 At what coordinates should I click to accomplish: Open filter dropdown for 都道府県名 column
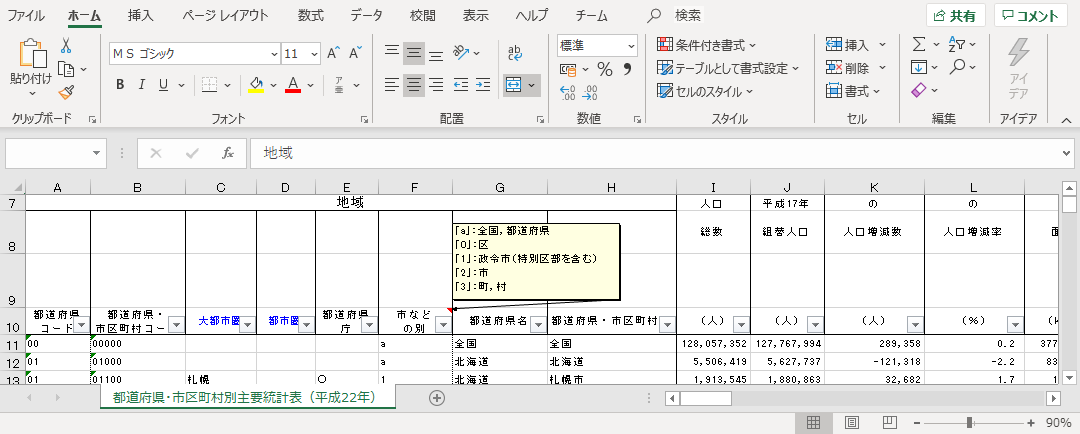click(537, 324)
